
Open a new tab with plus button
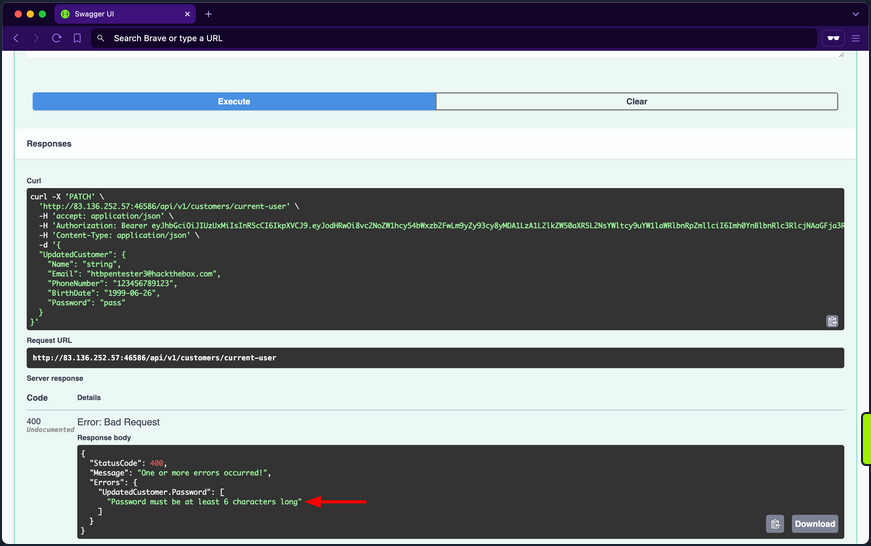click(x=209, y=14)
